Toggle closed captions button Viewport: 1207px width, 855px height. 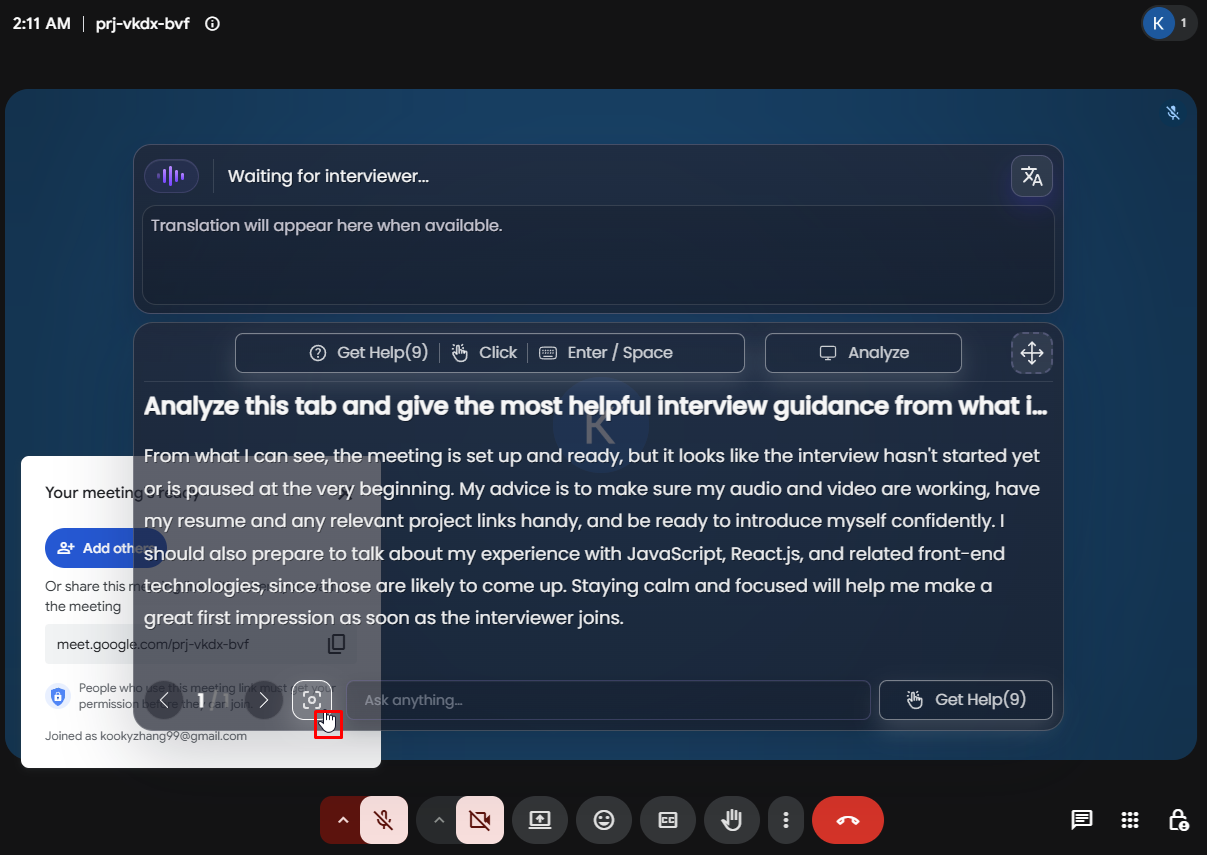coord(668,821)
